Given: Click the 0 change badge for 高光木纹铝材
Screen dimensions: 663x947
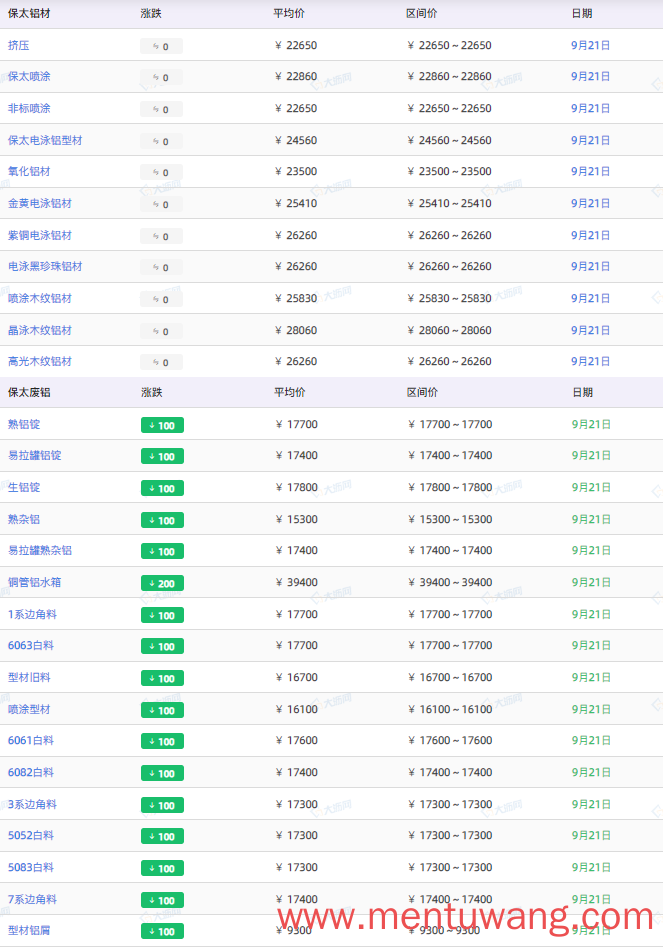Looking at the screenshot, I should coord(161,362).
